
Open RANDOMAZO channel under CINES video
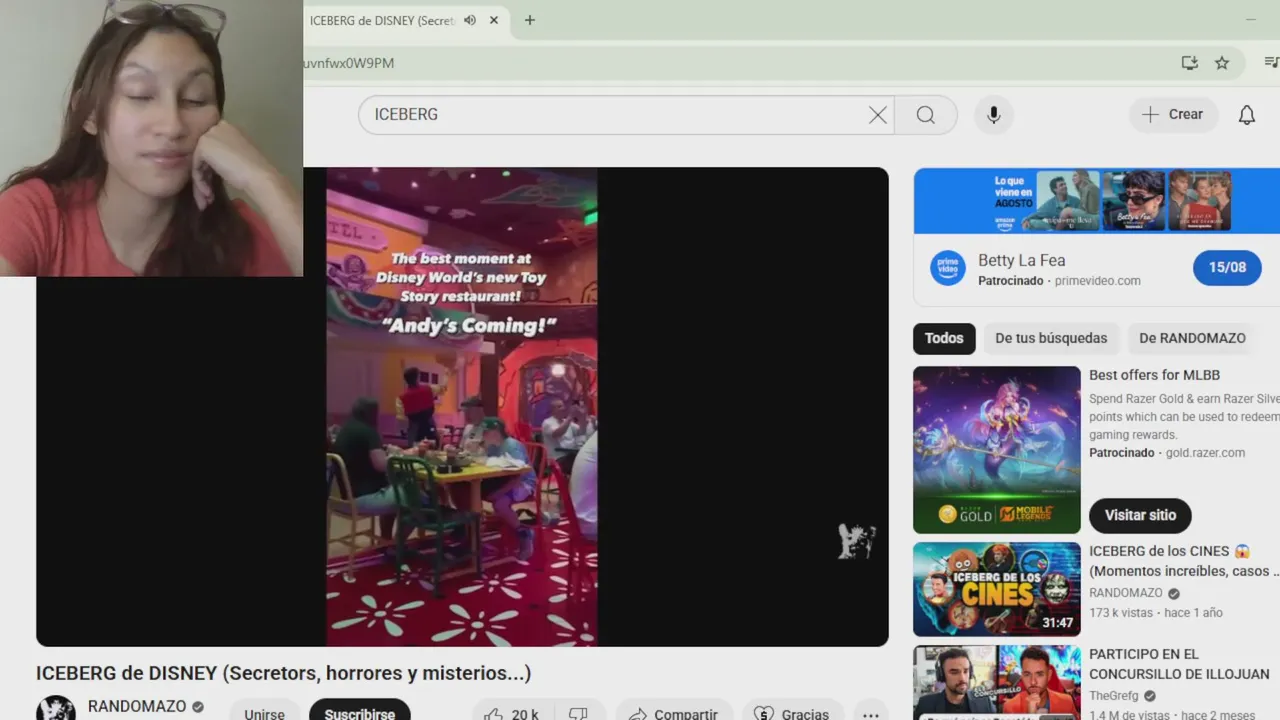point(1126,592)
